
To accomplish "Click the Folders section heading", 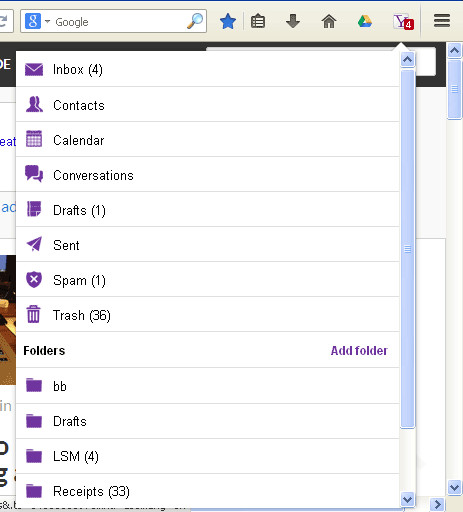I will tap(44, 350).
